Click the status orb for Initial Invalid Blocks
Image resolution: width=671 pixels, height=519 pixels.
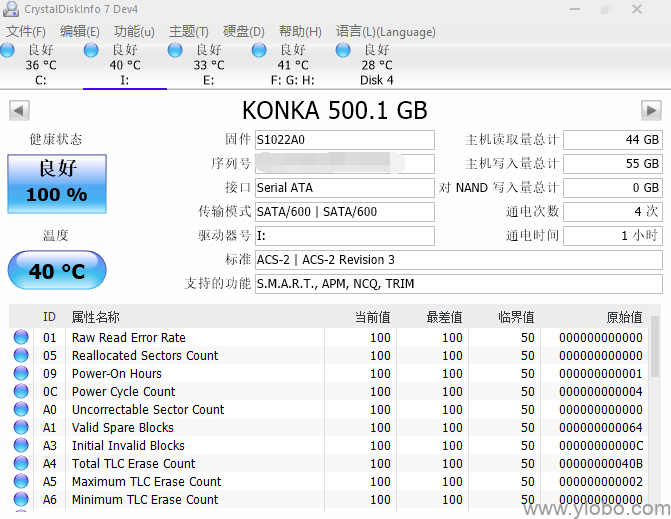[21, 445]
